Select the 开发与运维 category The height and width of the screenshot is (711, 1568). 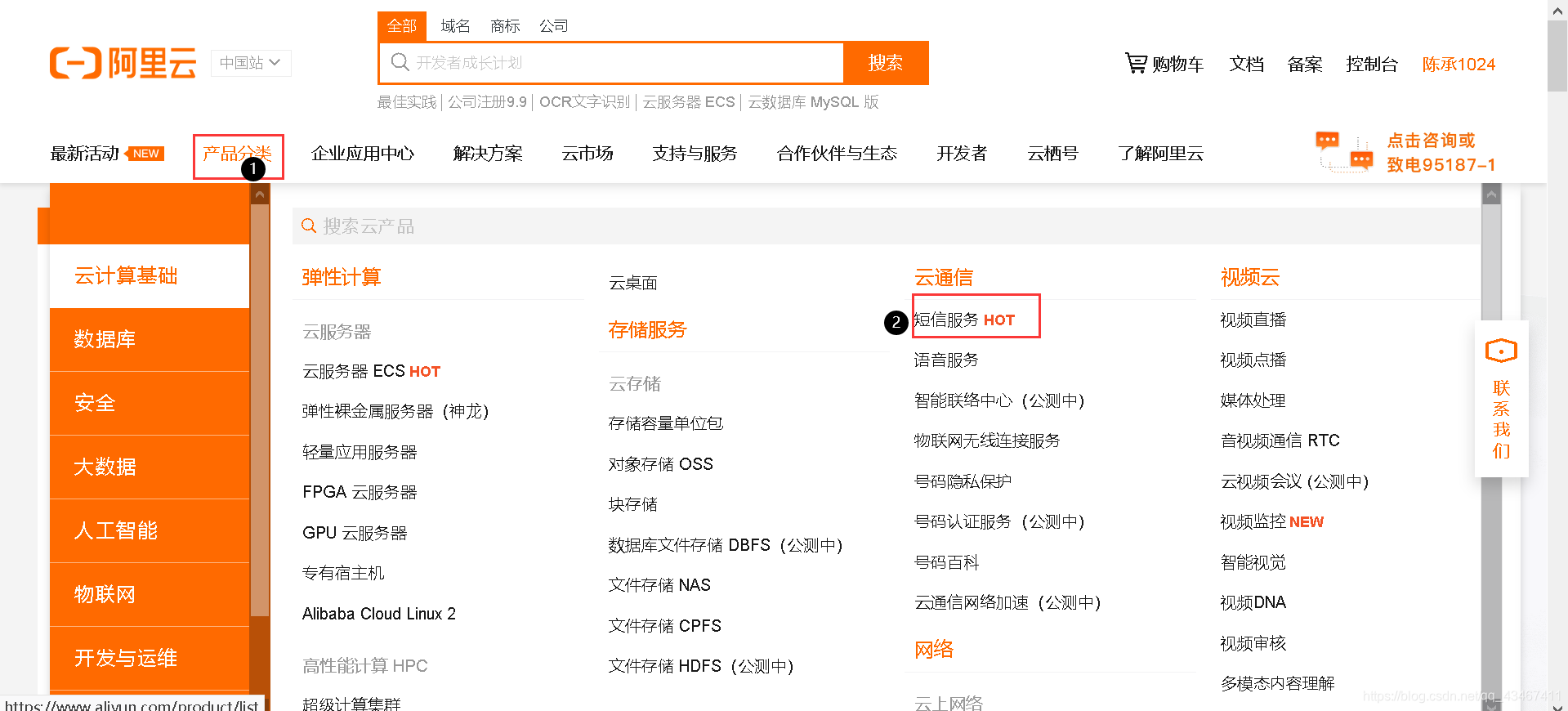click(x=150, y=659)
